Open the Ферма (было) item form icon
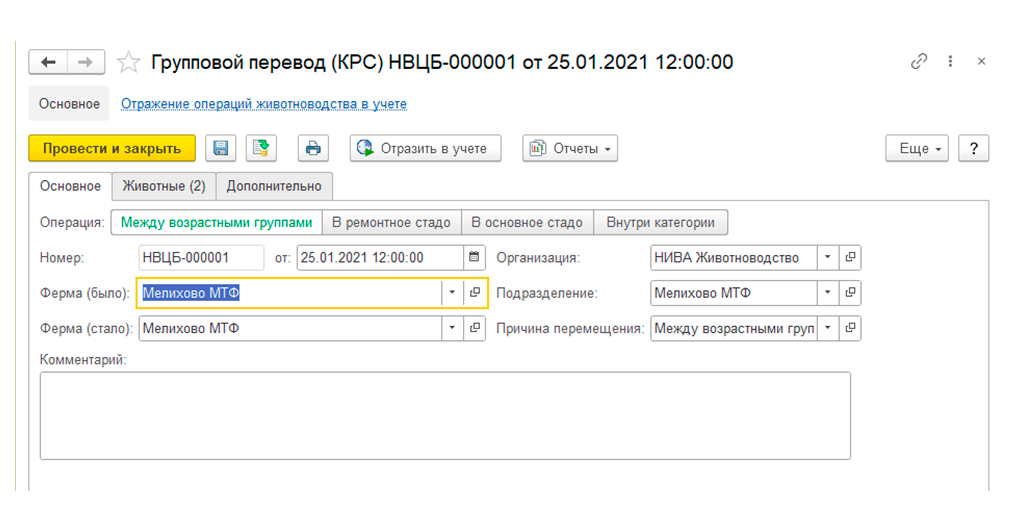 coord(475,292)
